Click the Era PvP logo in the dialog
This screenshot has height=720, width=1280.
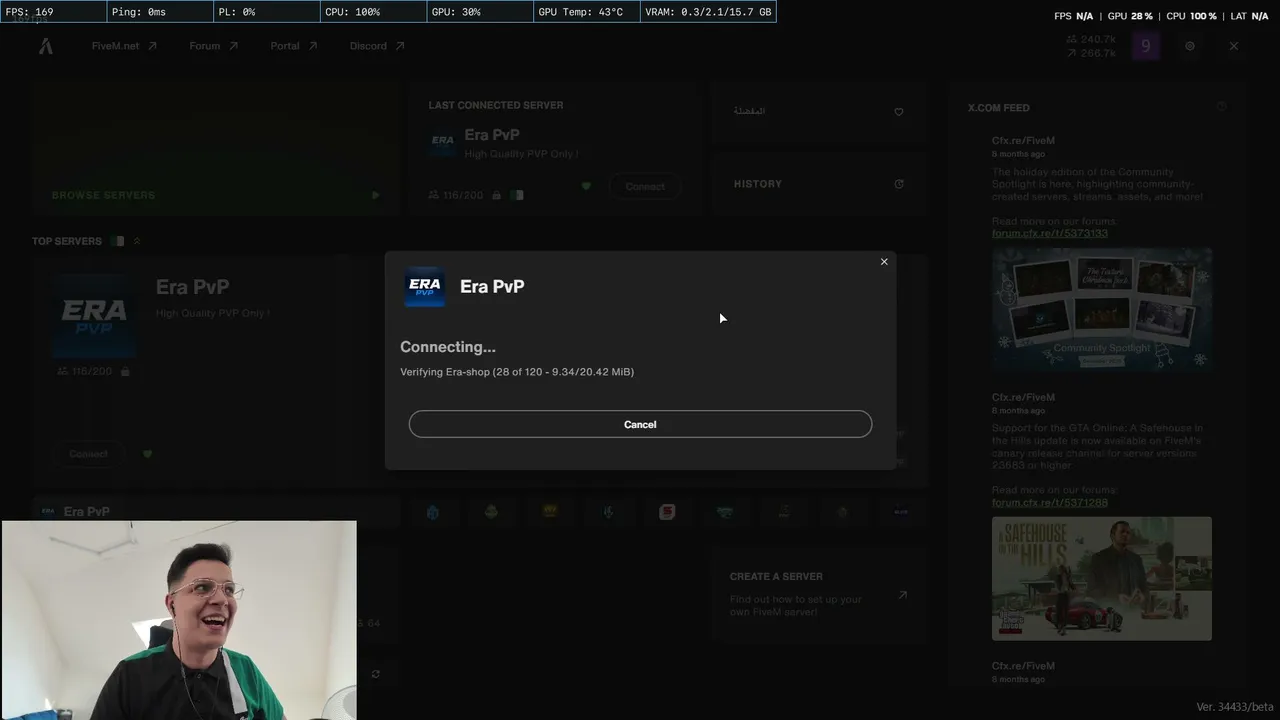(425, 286)
